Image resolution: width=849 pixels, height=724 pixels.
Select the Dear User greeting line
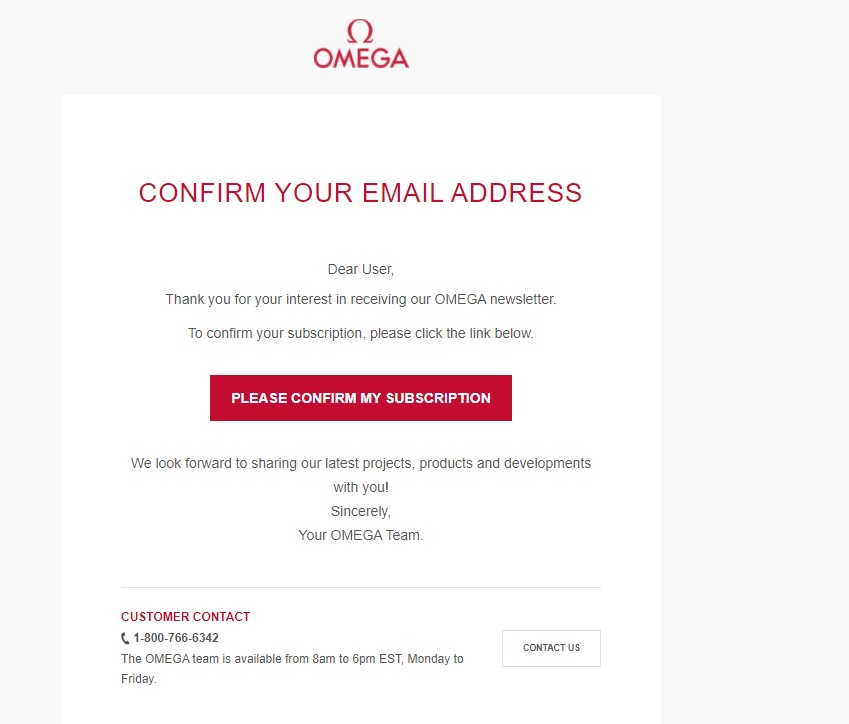[360, 269]
